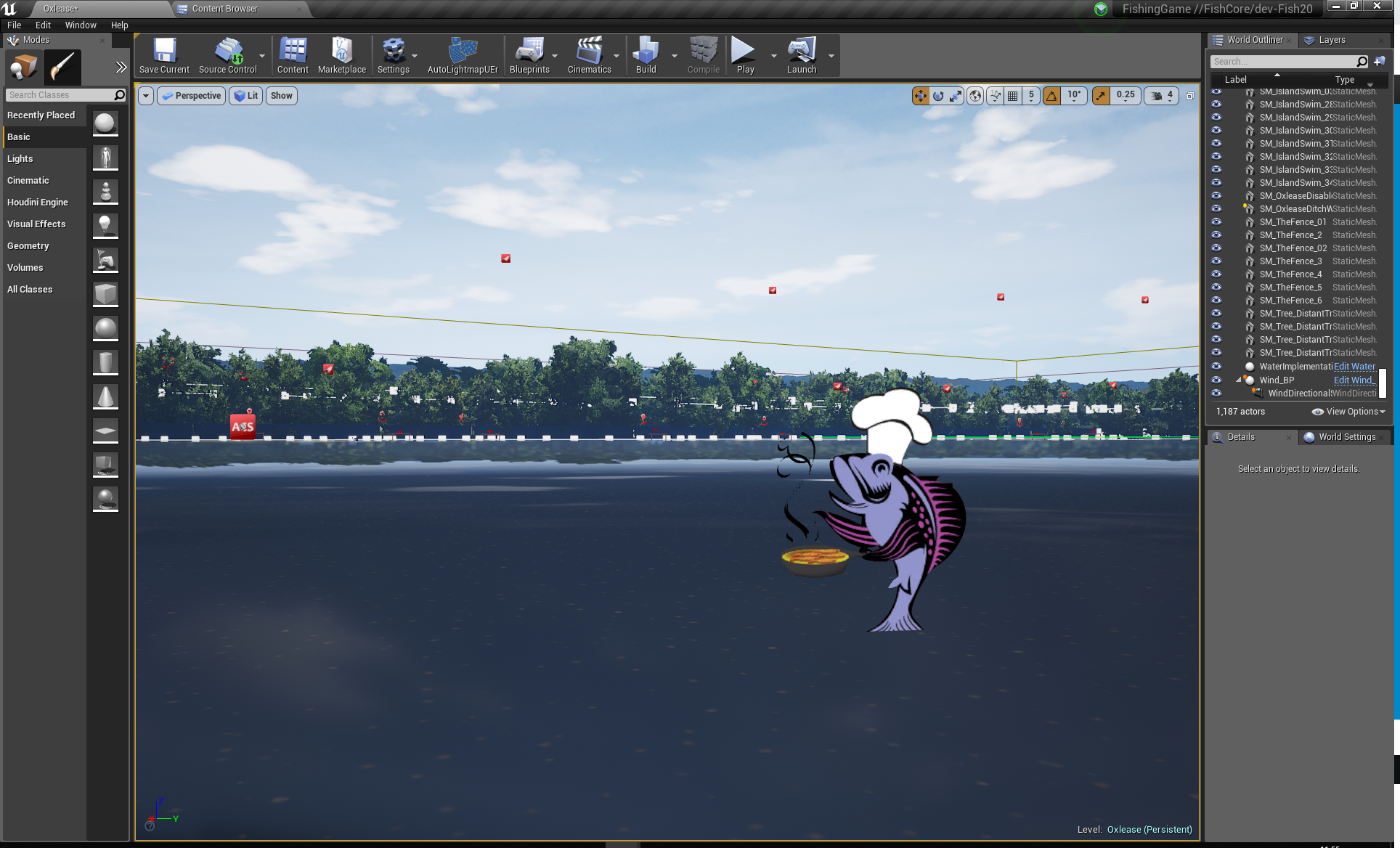The image size is (1400, 848).
Task: Click the source control status icon
Action: (x=1101, y=9)
